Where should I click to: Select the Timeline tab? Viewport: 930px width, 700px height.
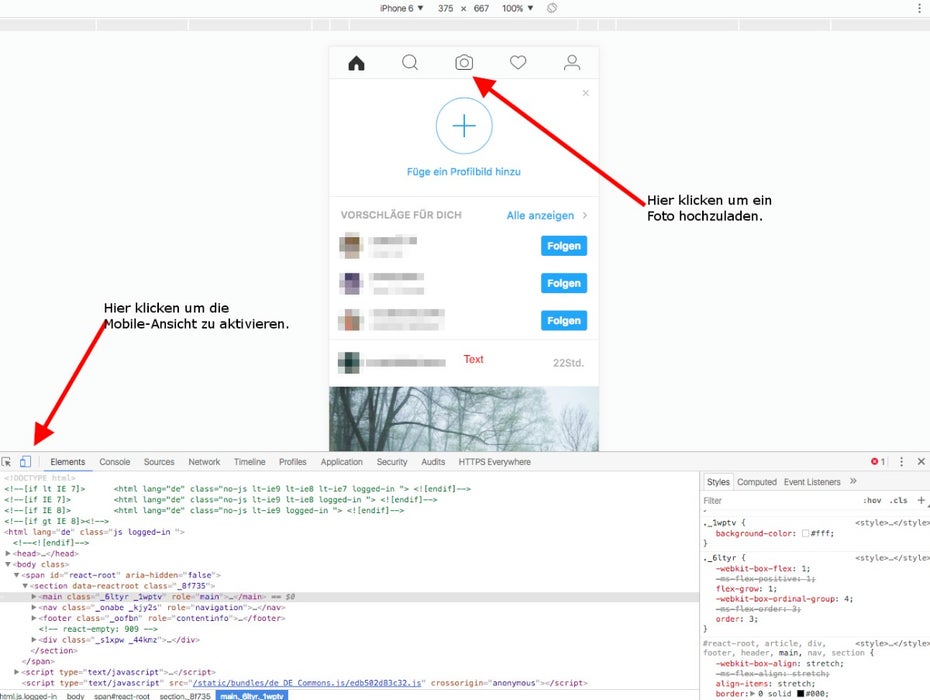coord(249,462)
